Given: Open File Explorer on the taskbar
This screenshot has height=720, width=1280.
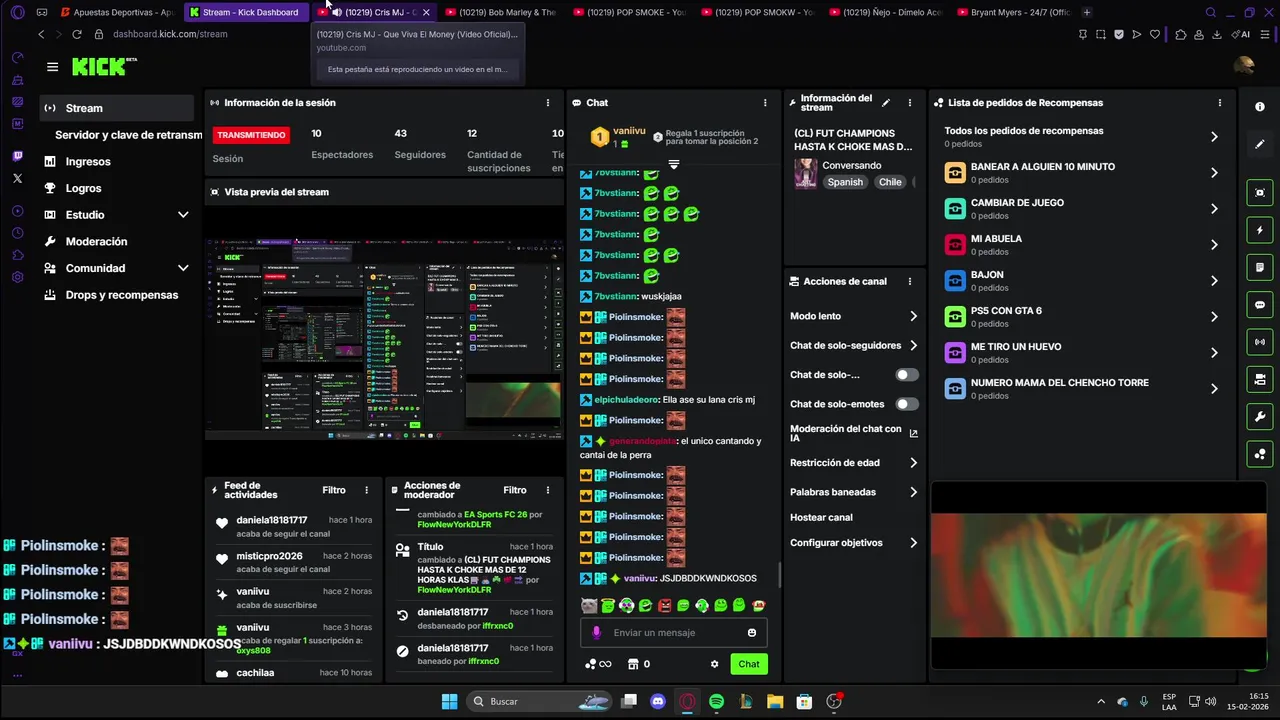Looking at the screenshot, I should 775,702.
